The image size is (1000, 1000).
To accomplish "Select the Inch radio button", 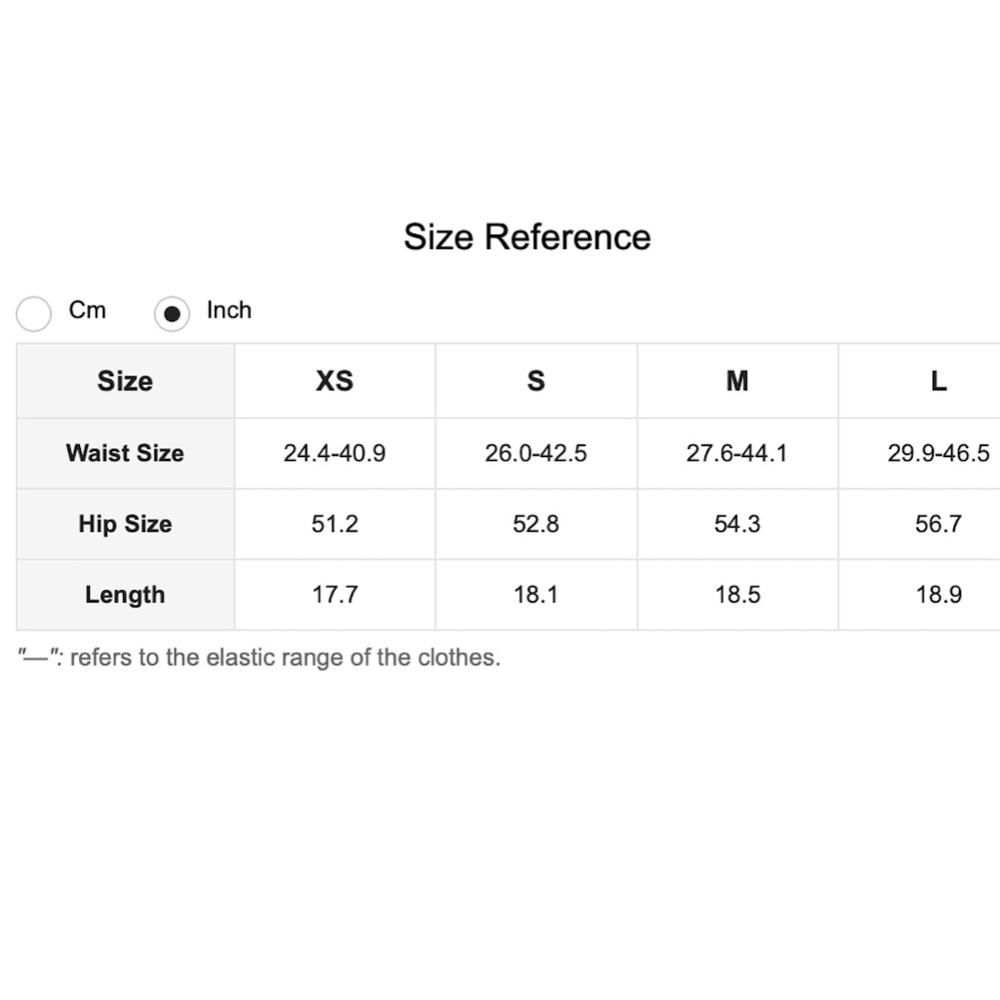I will [172, 314].
